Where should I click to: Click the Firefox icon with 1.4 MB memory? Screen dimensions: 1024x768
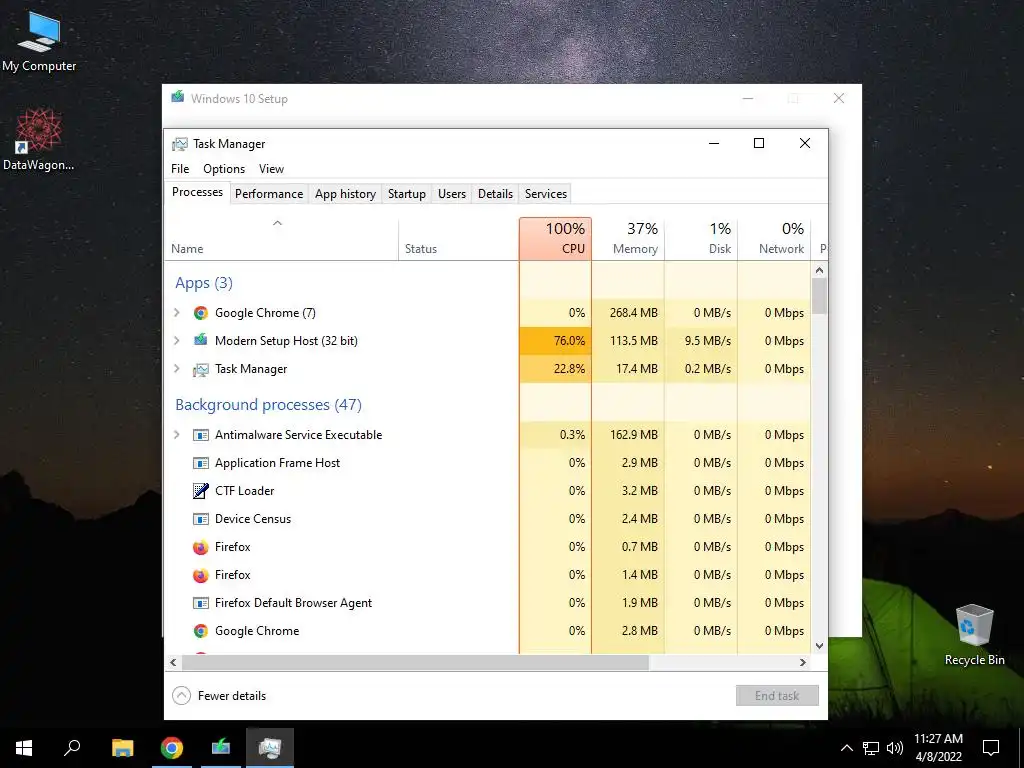(200, 575)
